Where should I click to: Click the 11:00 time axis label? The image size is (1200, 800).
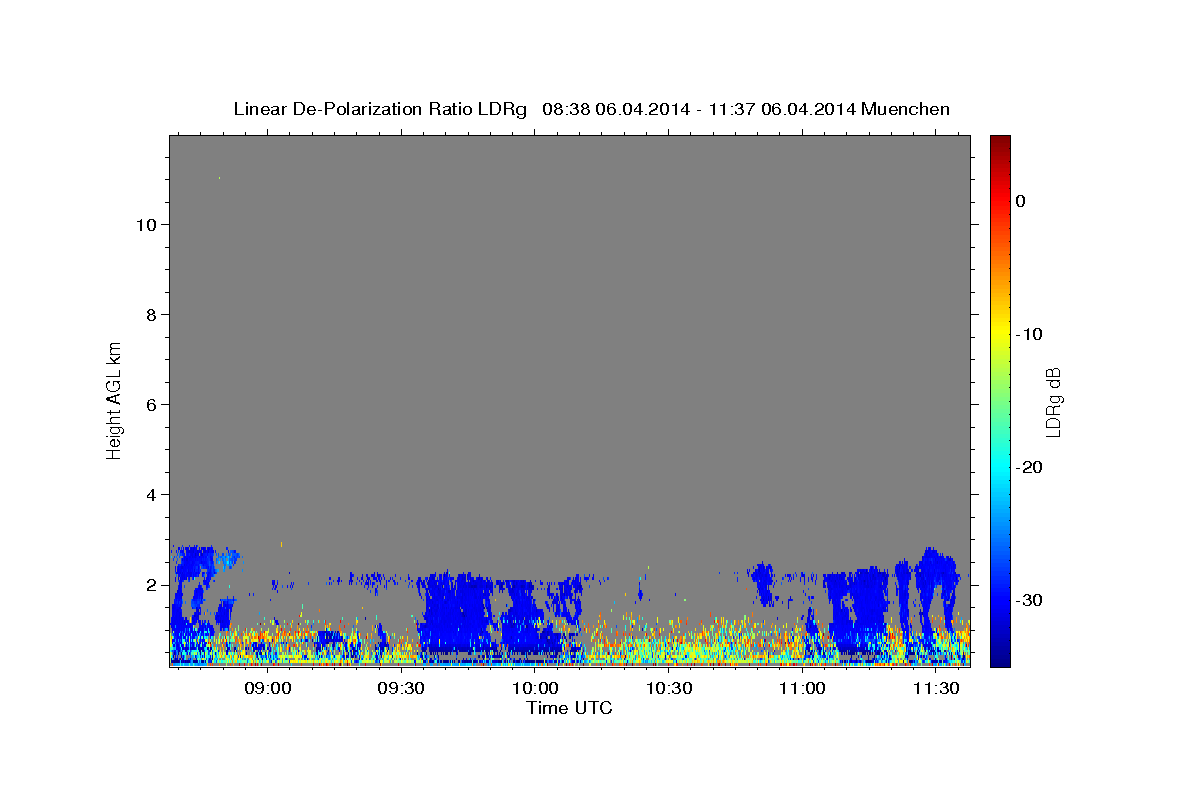pos(802,688)
